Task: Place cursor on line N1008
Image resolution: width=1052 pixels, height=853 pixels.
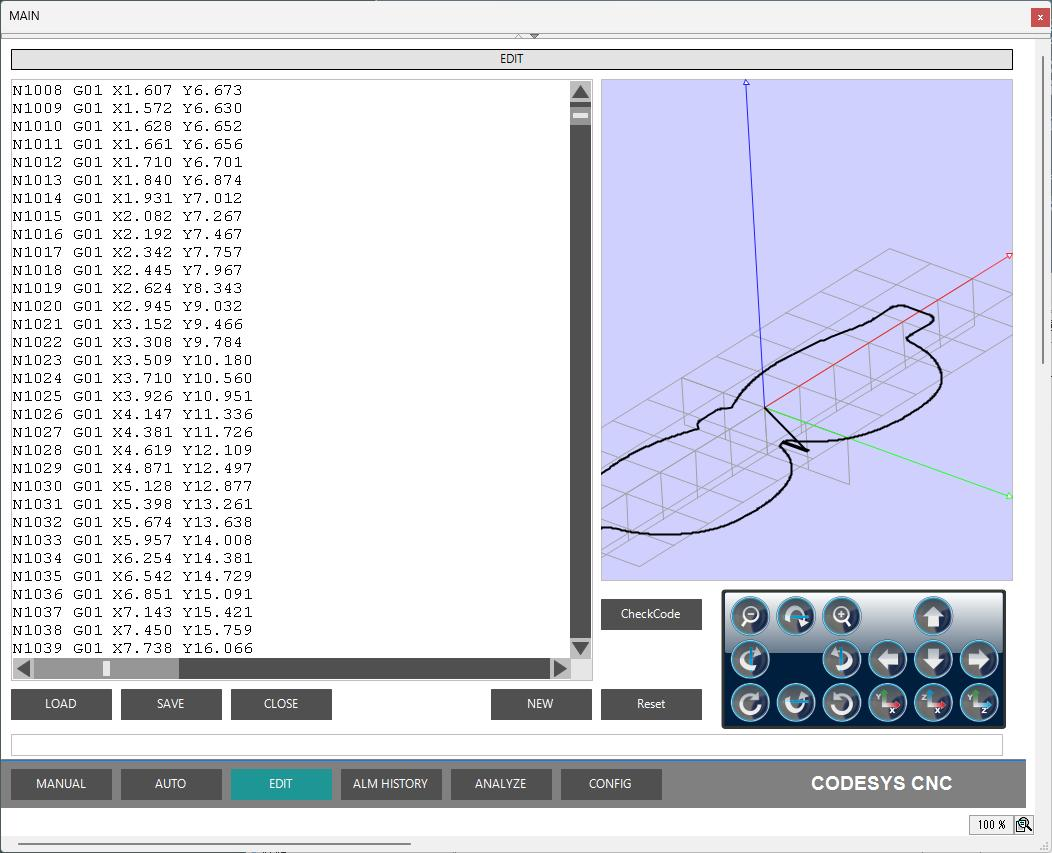Action: (127, 90)
